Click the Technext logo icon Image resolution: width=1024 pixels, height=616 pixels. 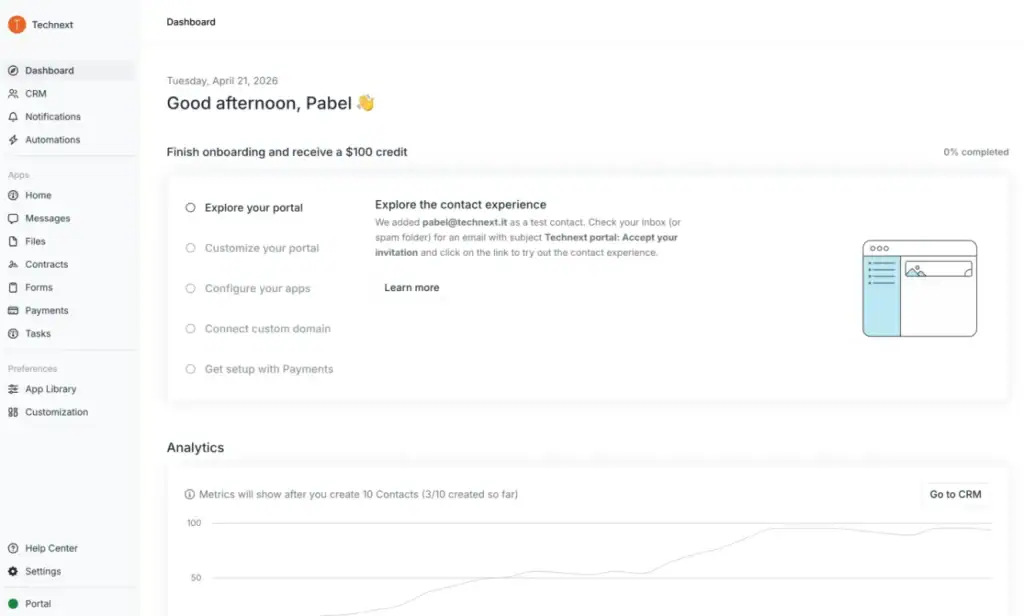coord(15,24)
